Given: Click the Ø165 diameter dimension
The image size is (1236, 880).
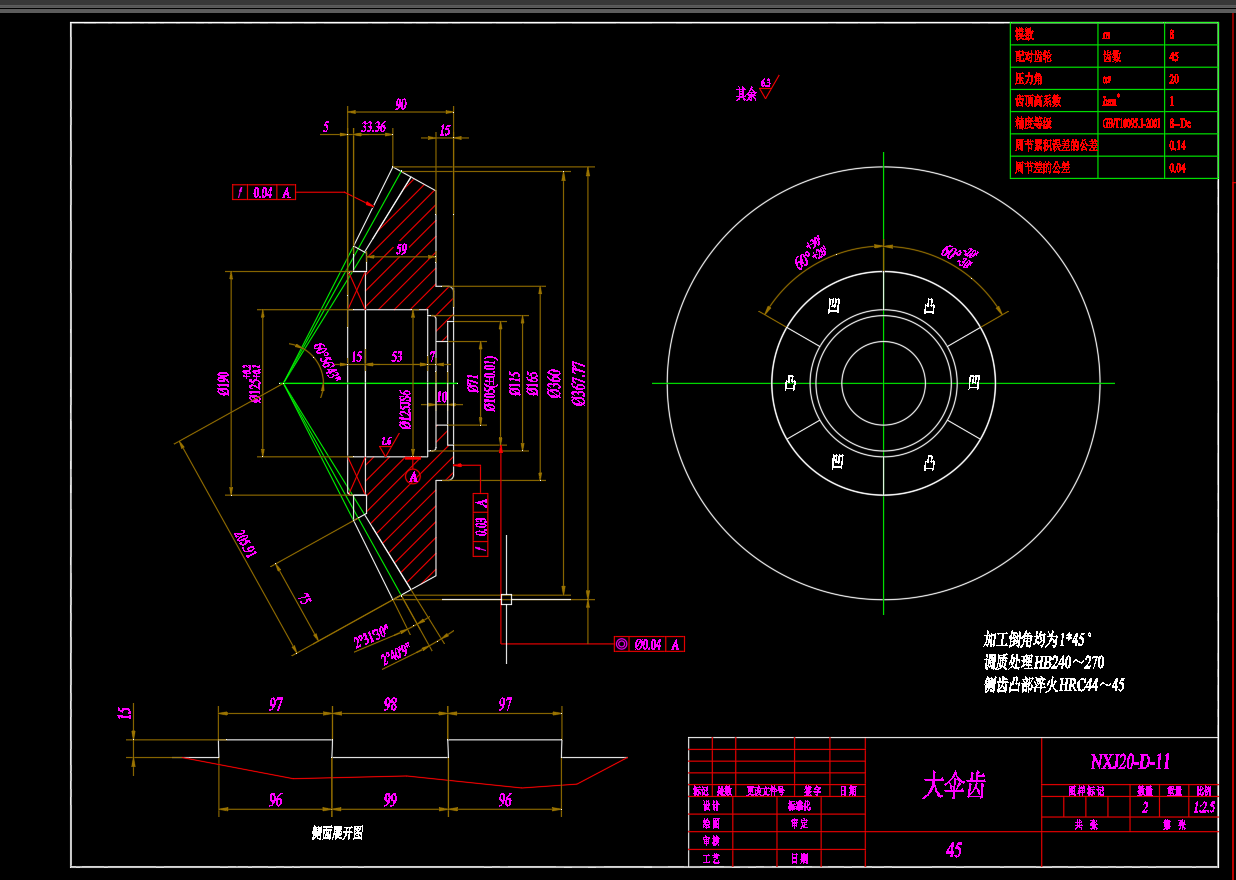Looking at the screenshot, I should pos(533,383).
